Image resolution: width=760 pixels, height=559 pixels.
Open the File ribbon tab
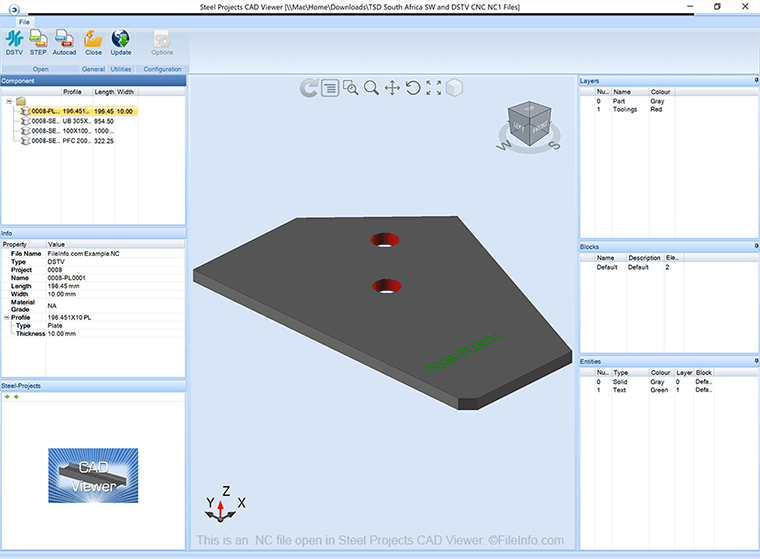click(24, 22)
